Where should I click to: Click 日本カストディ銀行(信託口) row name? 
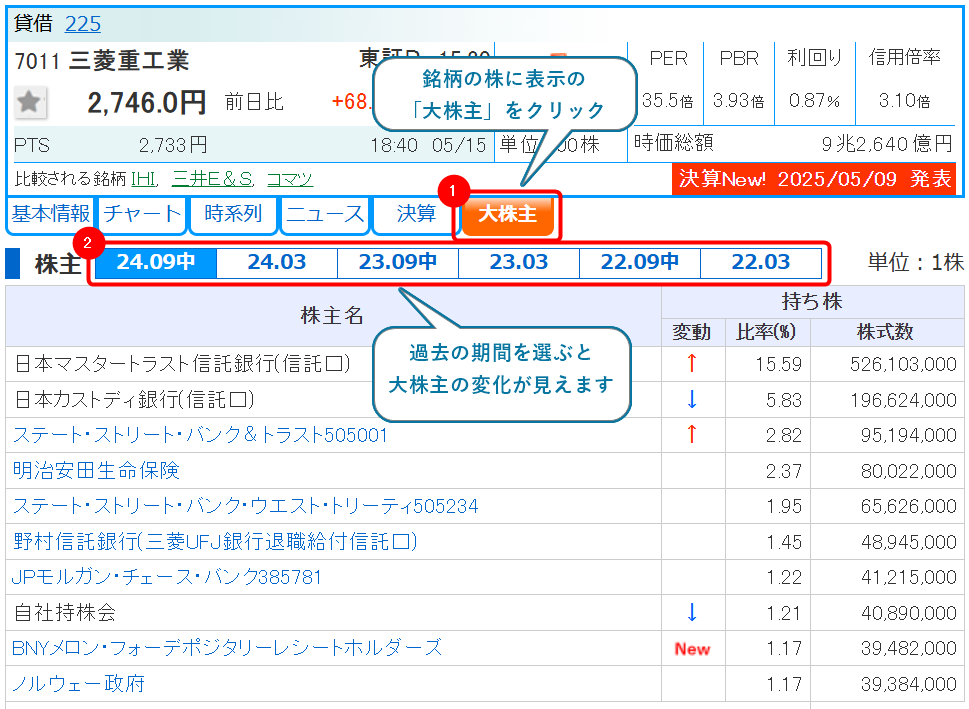coord(134,400)
